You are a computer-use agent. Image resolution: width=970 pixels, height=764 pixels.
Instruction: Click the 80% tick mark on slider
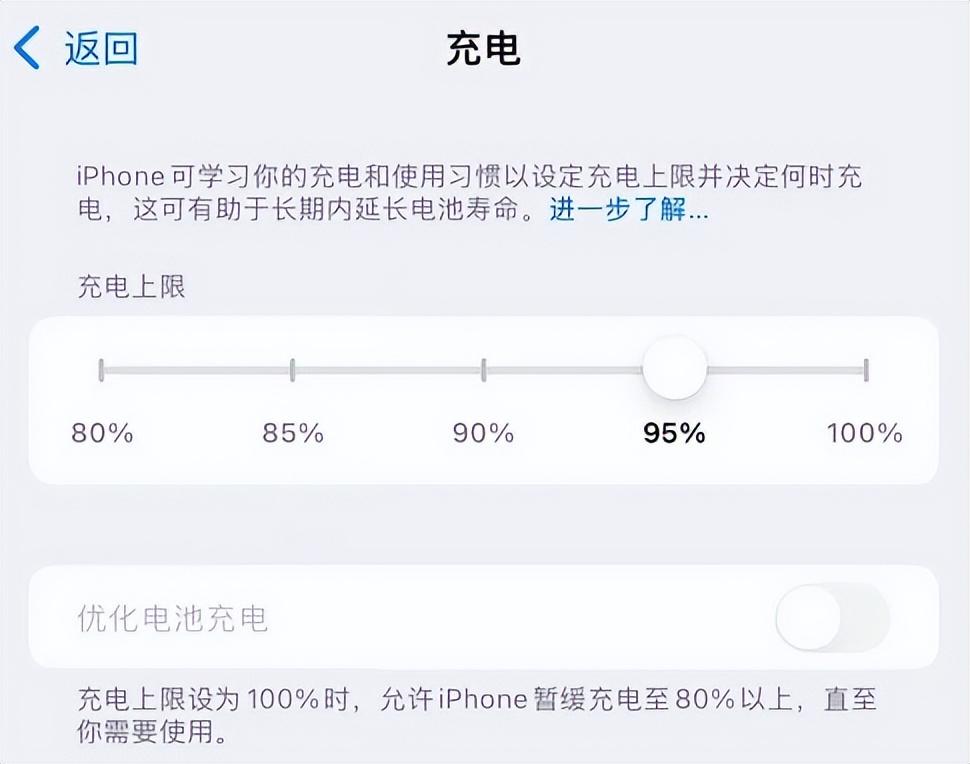pos(101,370)
